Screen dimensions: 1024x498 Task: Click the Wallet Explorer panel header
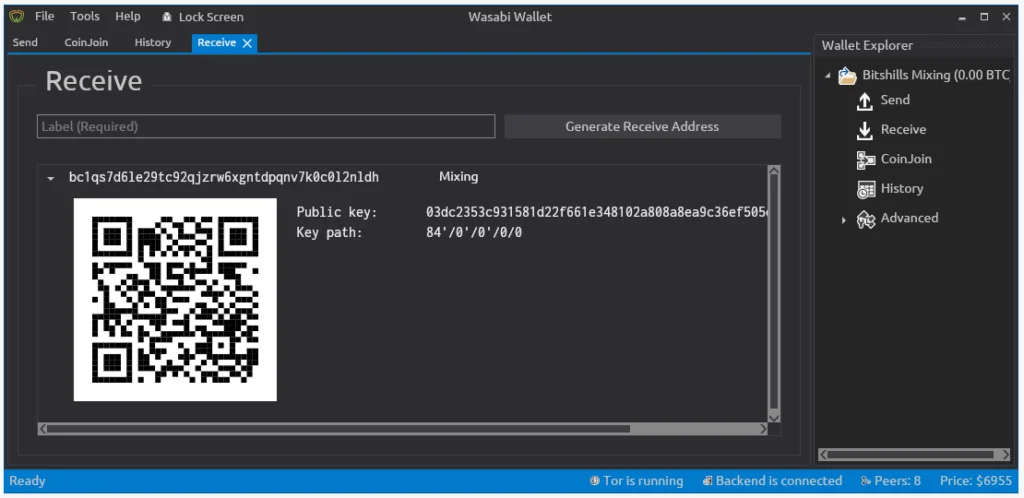(867, 45)
